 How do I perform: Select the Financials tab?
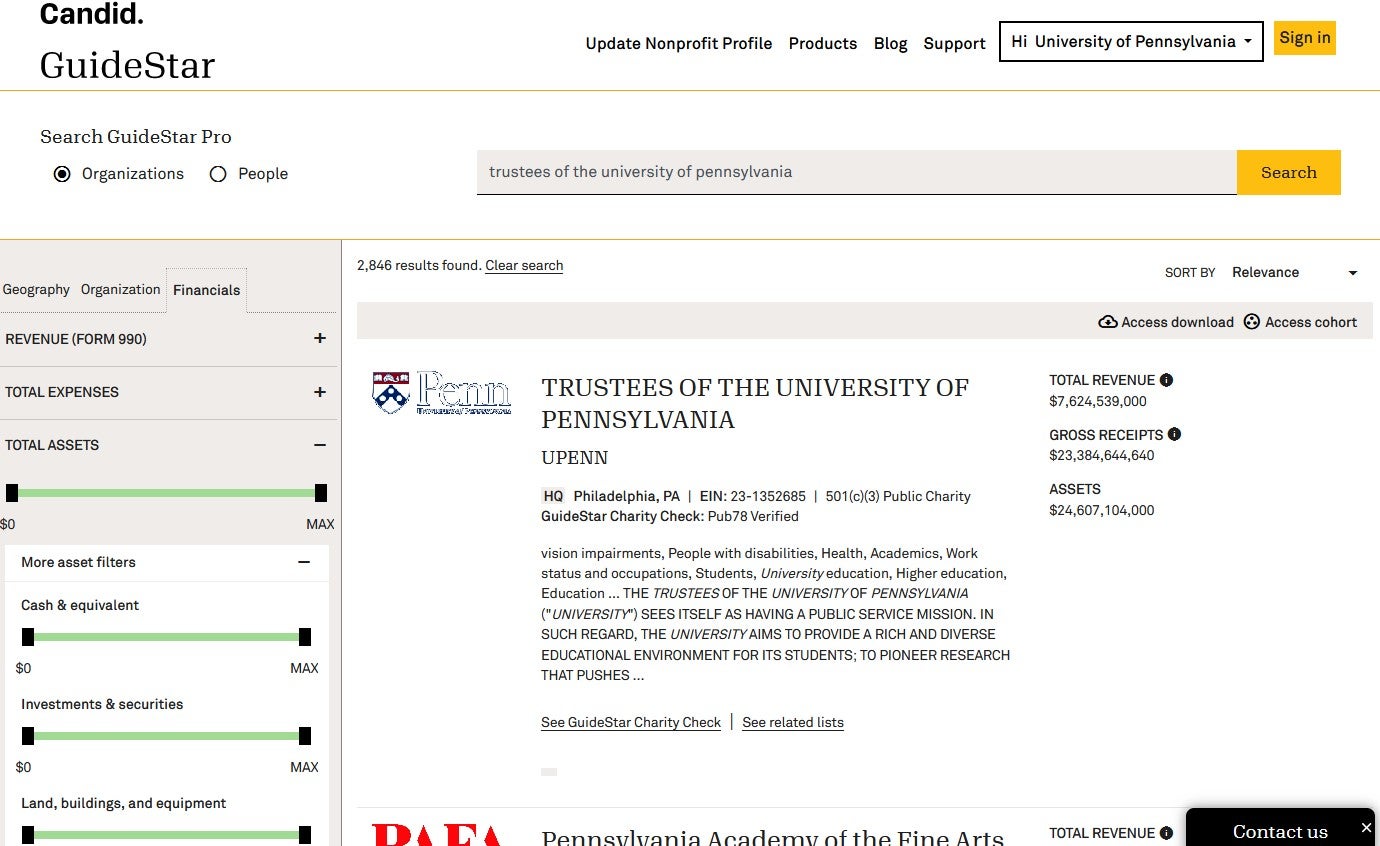(206, 290)
